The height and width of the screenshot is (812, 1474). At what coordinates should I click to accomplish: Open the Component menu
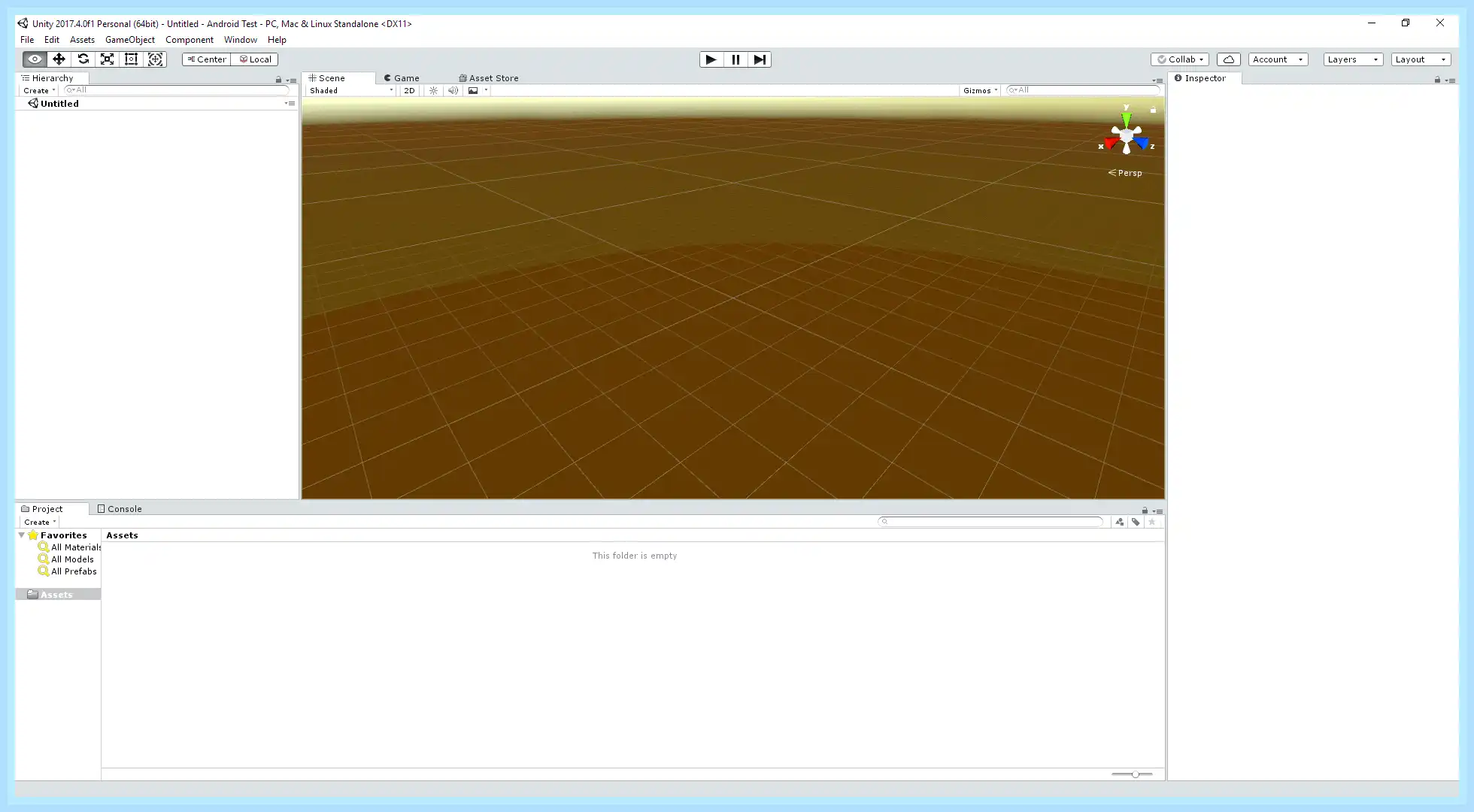[190, 40]
